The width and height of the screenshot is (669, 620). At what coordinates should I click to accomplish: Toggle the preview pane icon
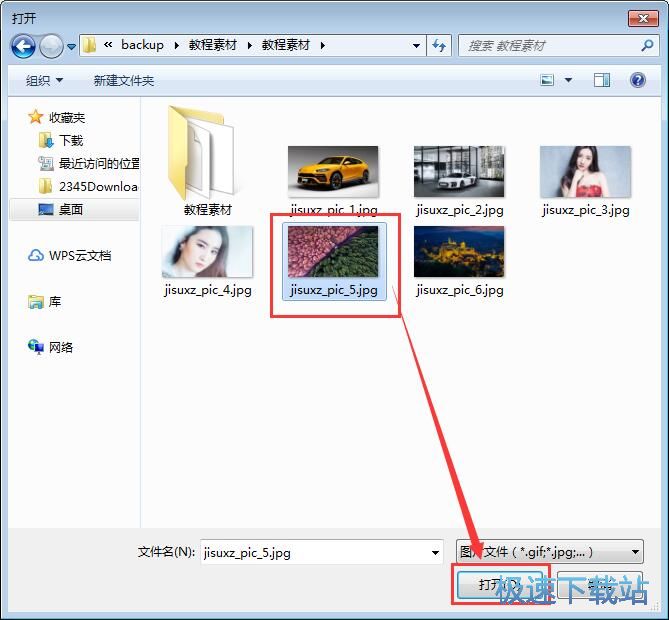(602, 80)
